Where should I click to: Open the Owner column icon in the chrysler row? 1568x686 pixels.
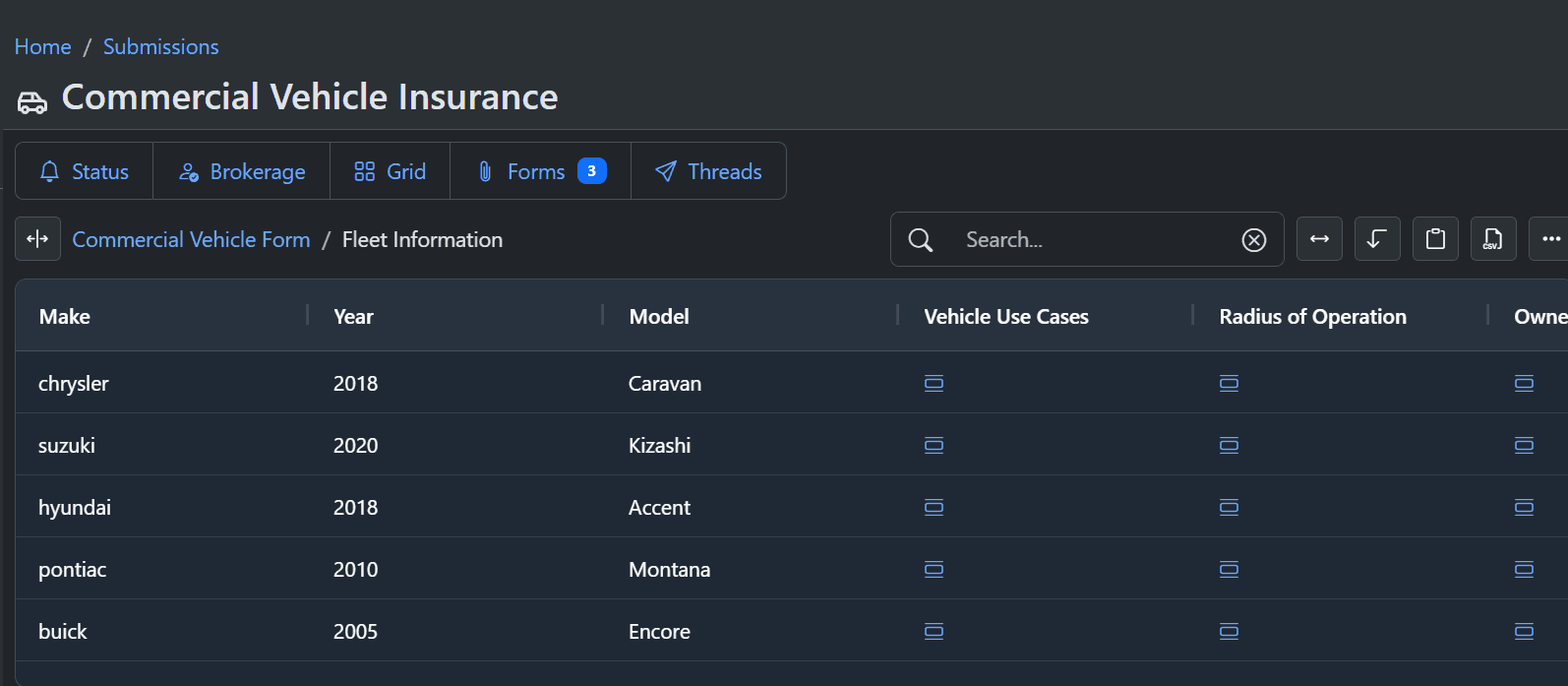coord(1524,383)
